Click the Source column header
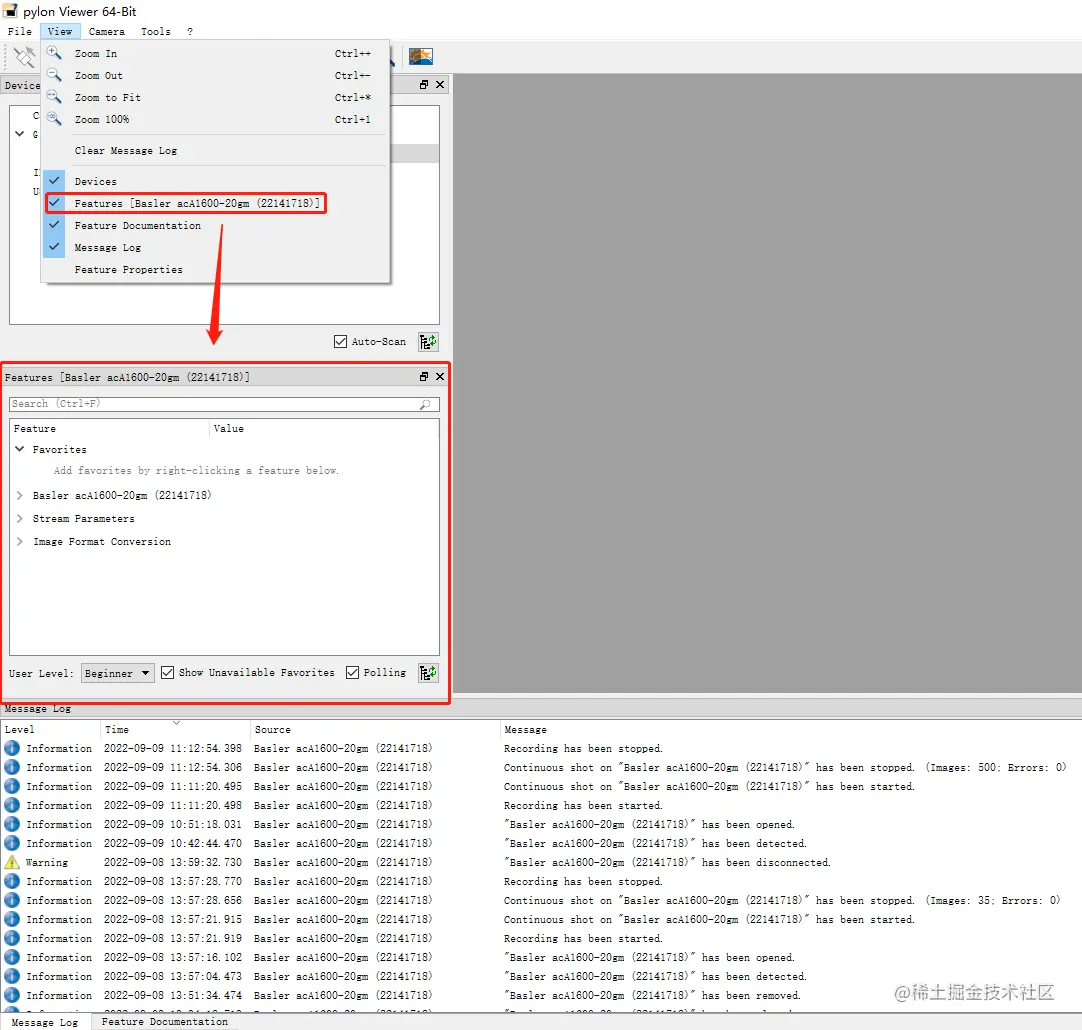 (375, 729)
